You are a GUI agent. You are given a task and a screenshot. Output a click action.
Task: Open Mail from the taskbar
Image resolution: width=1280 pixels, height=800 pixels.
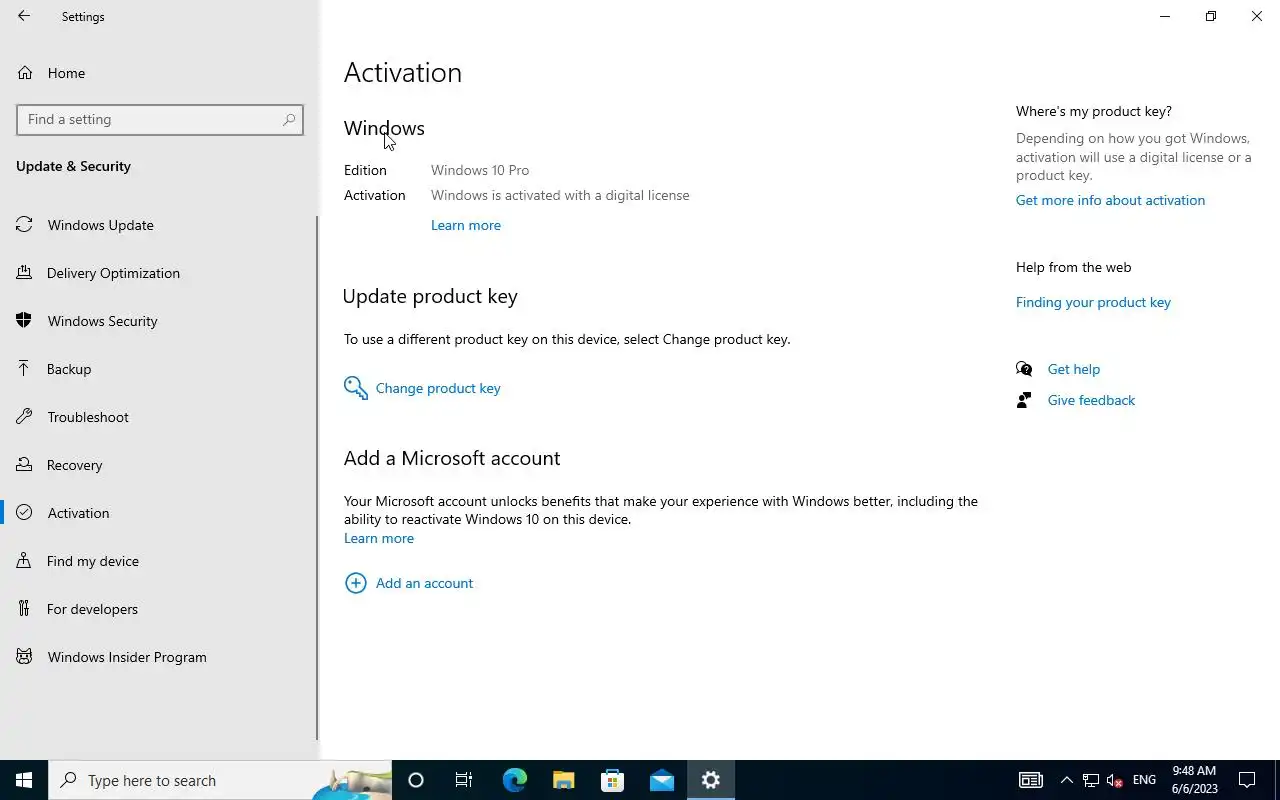click(661, 780)
